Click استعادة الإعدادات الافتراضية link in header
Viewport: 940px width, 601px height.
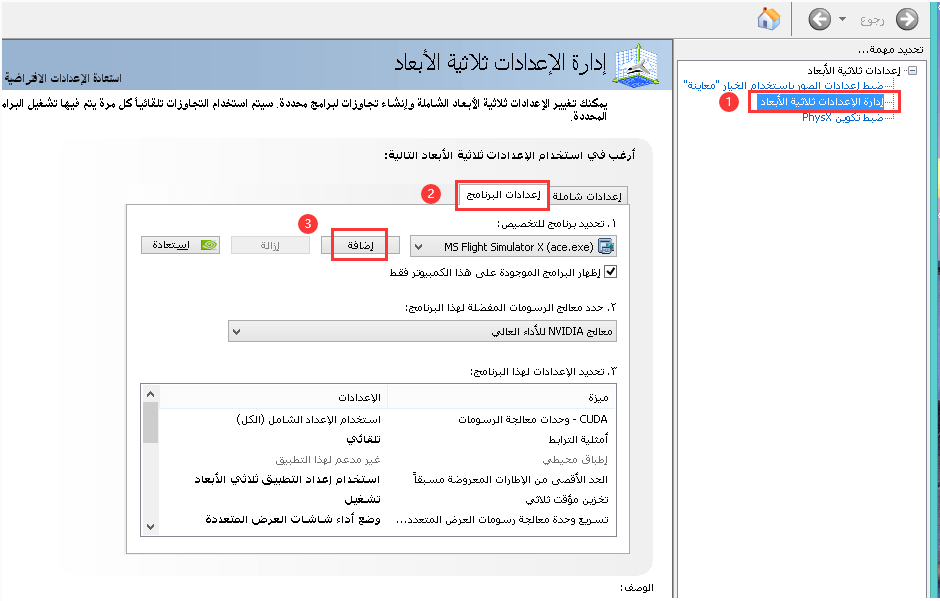(x=63, y=78)
